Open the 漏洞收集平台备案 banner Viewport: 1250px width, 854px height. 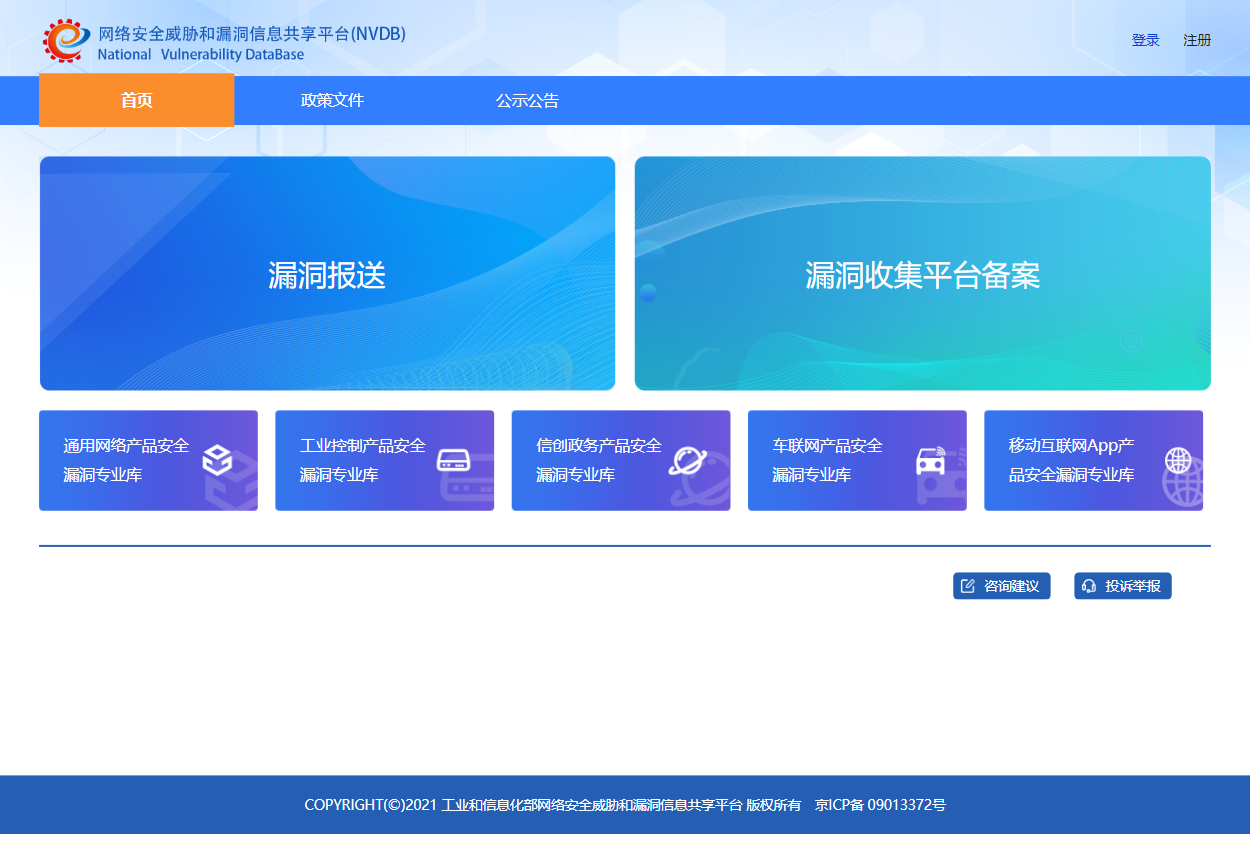point(922,274)
